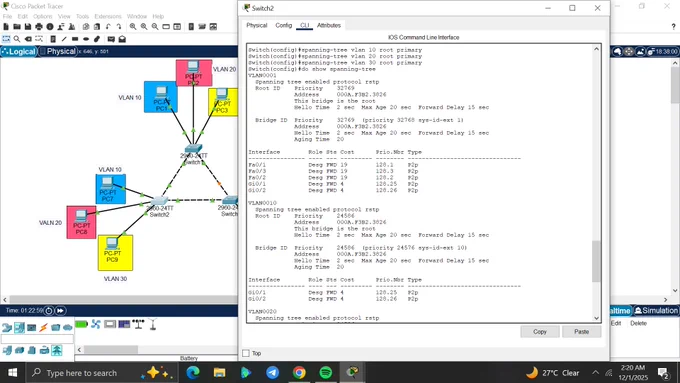Image resolution: width=680 pixels, height=383 pixels.
Task: Click the CLI vertical scrollbar thumb
Action: (596, 261)
